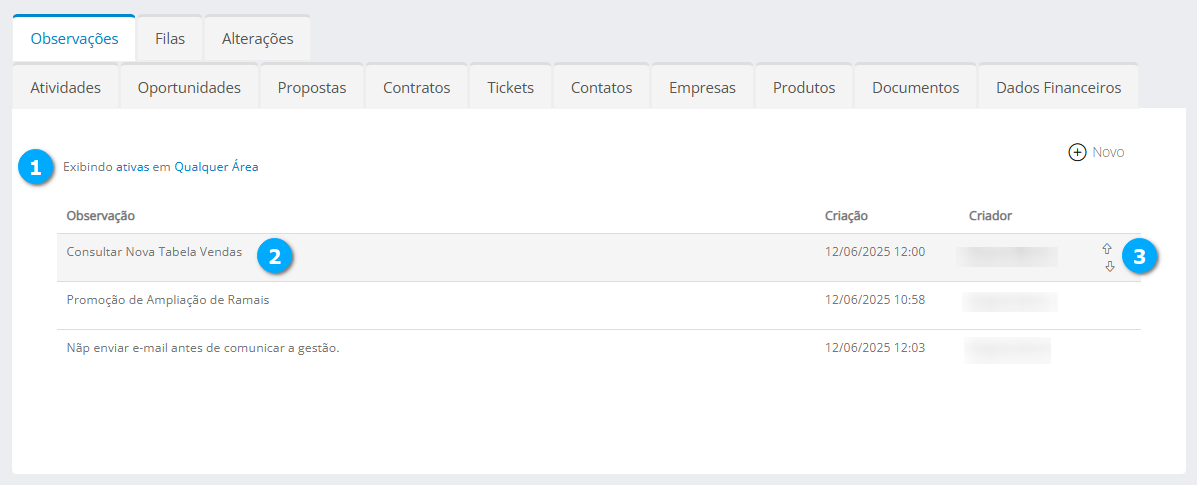Show the Produtos tab

coord(804,87)
